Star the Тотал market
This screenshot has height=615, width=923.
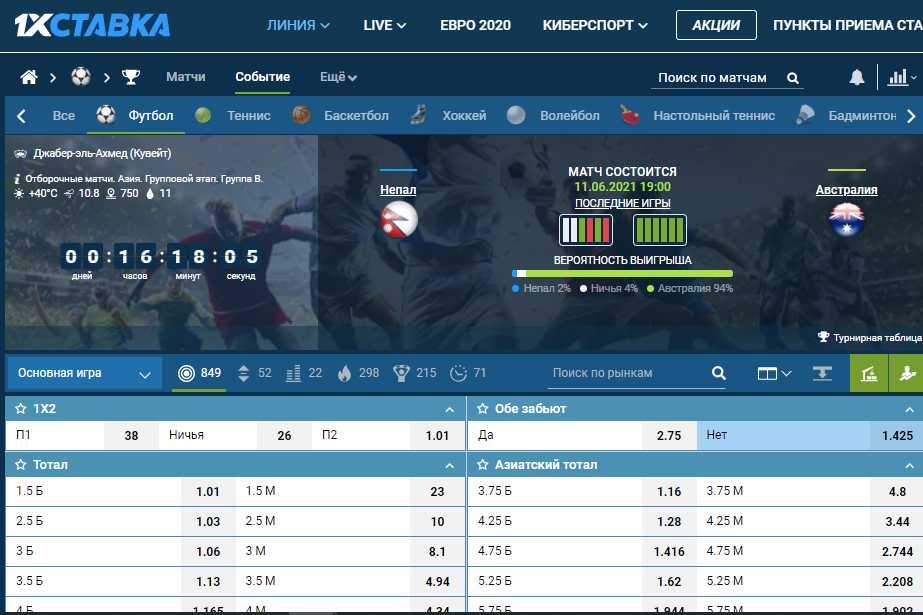pyautogui.click(x=21, y=465)
